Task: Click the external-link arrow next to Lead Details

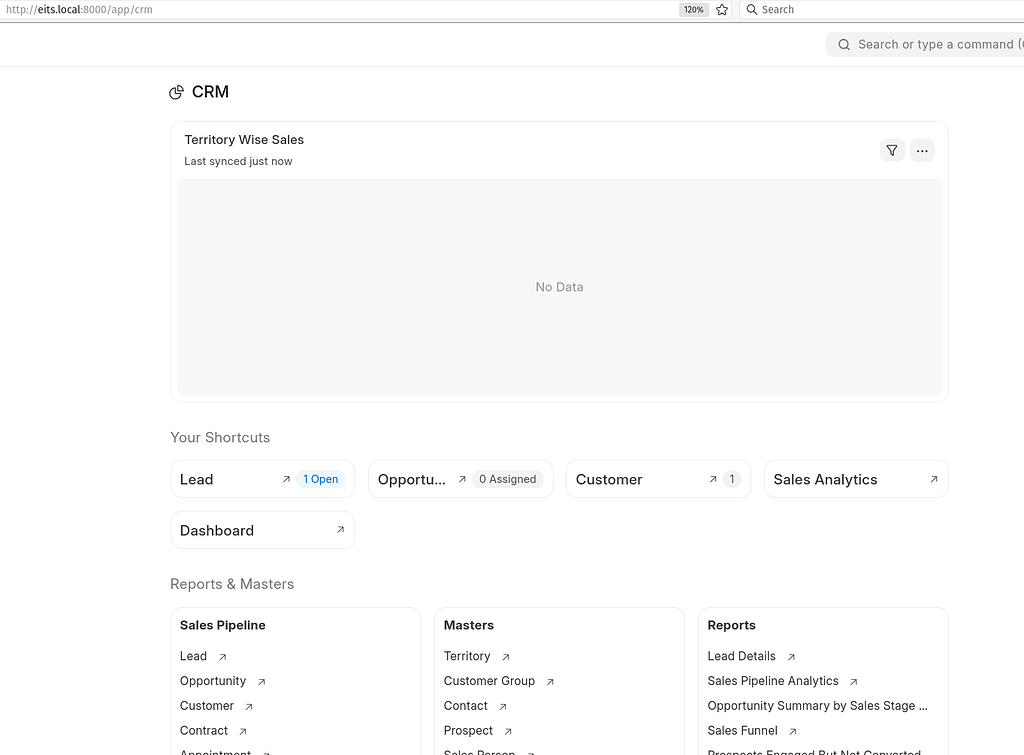Action: [x=789, y=656]
